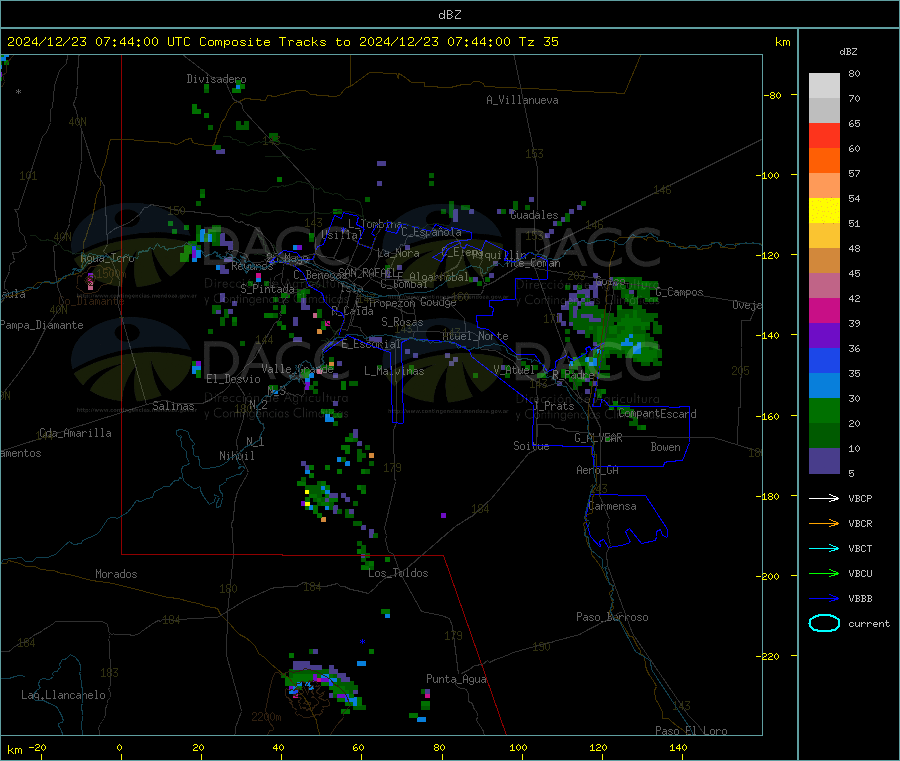Click the 'VBBB' legend label
This screenshot has height=761, width=900.
click(x=860, y=598)
